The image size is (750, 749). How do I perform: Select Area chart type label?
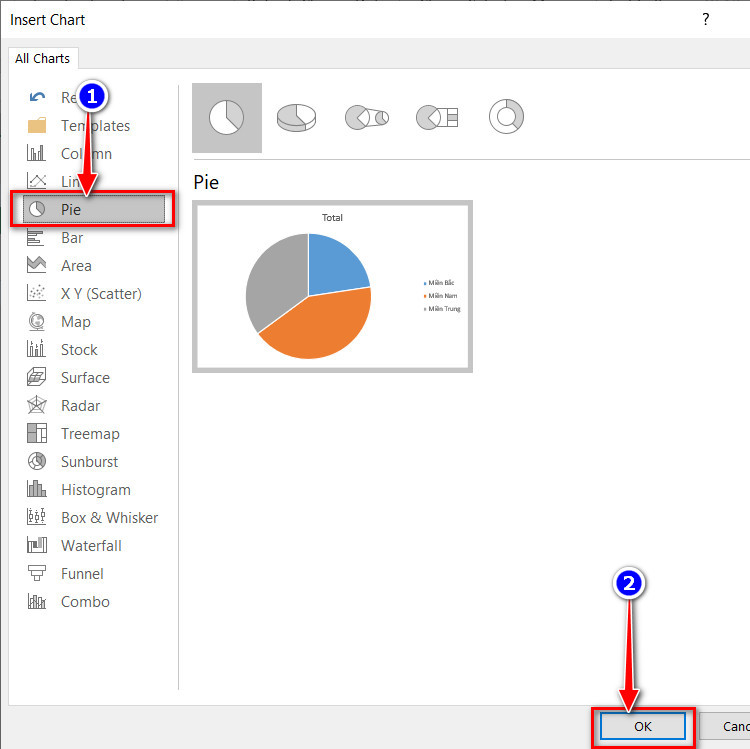click(77, 265)
